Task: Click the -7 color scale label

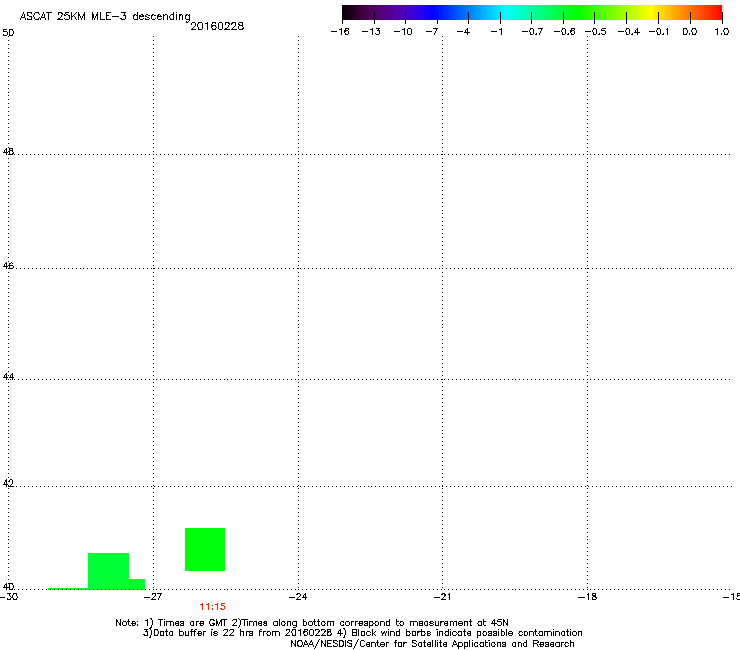Action: [x=432, y=32]
